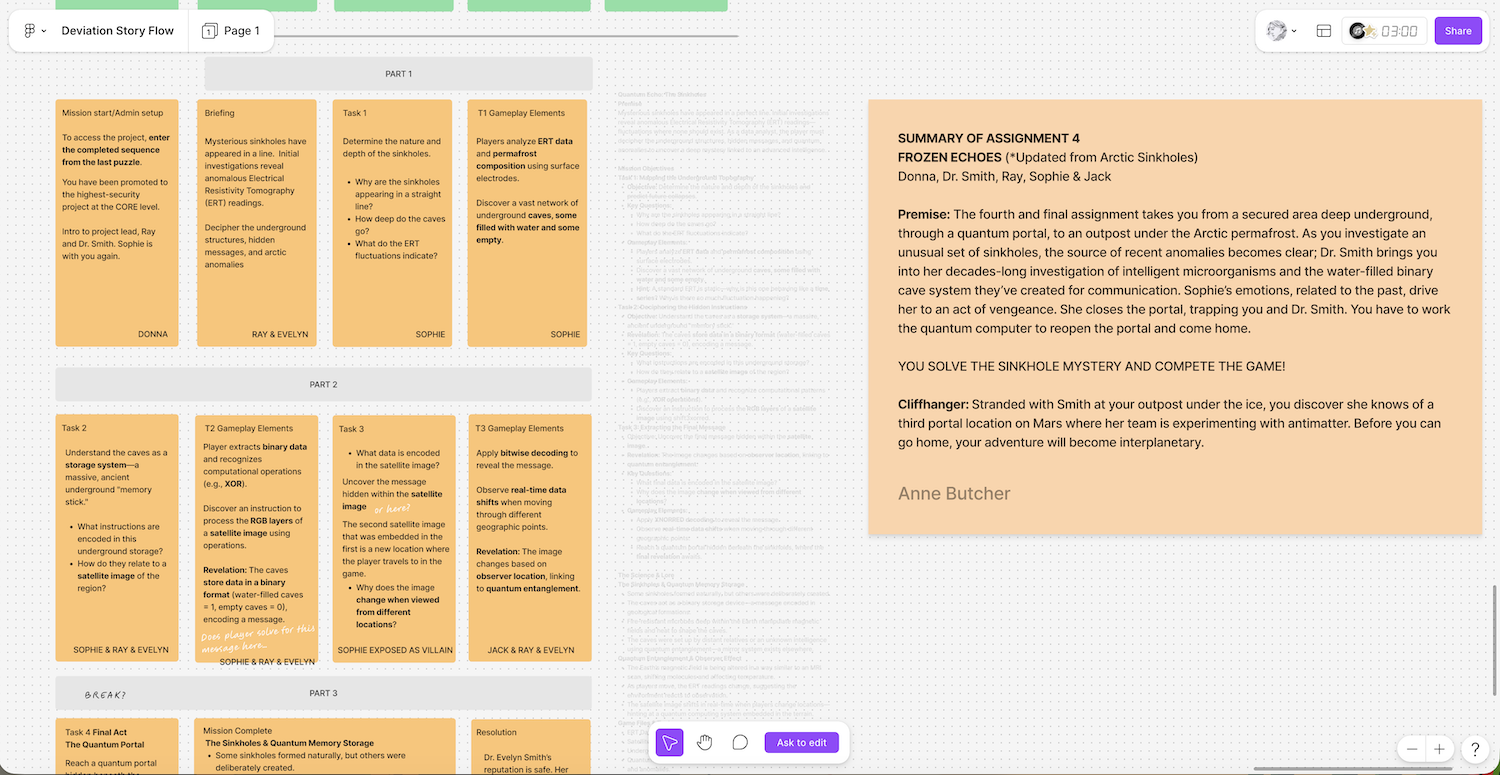Select the Move cursor tool

(670, 742)
